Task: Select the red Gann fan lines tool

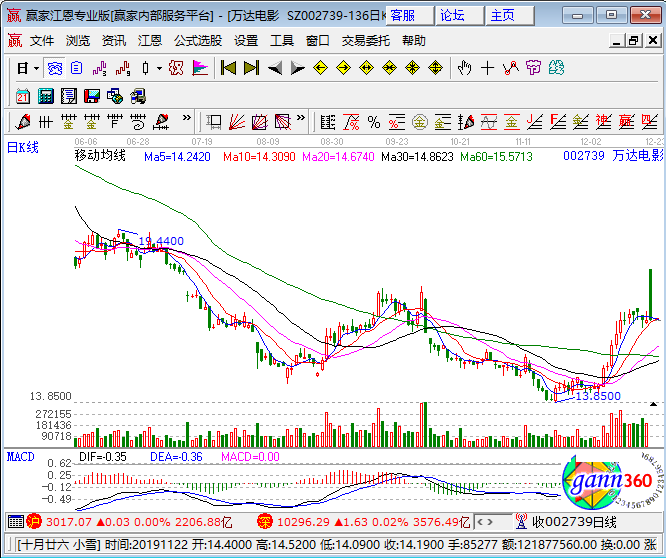Action: click(237, 122)
